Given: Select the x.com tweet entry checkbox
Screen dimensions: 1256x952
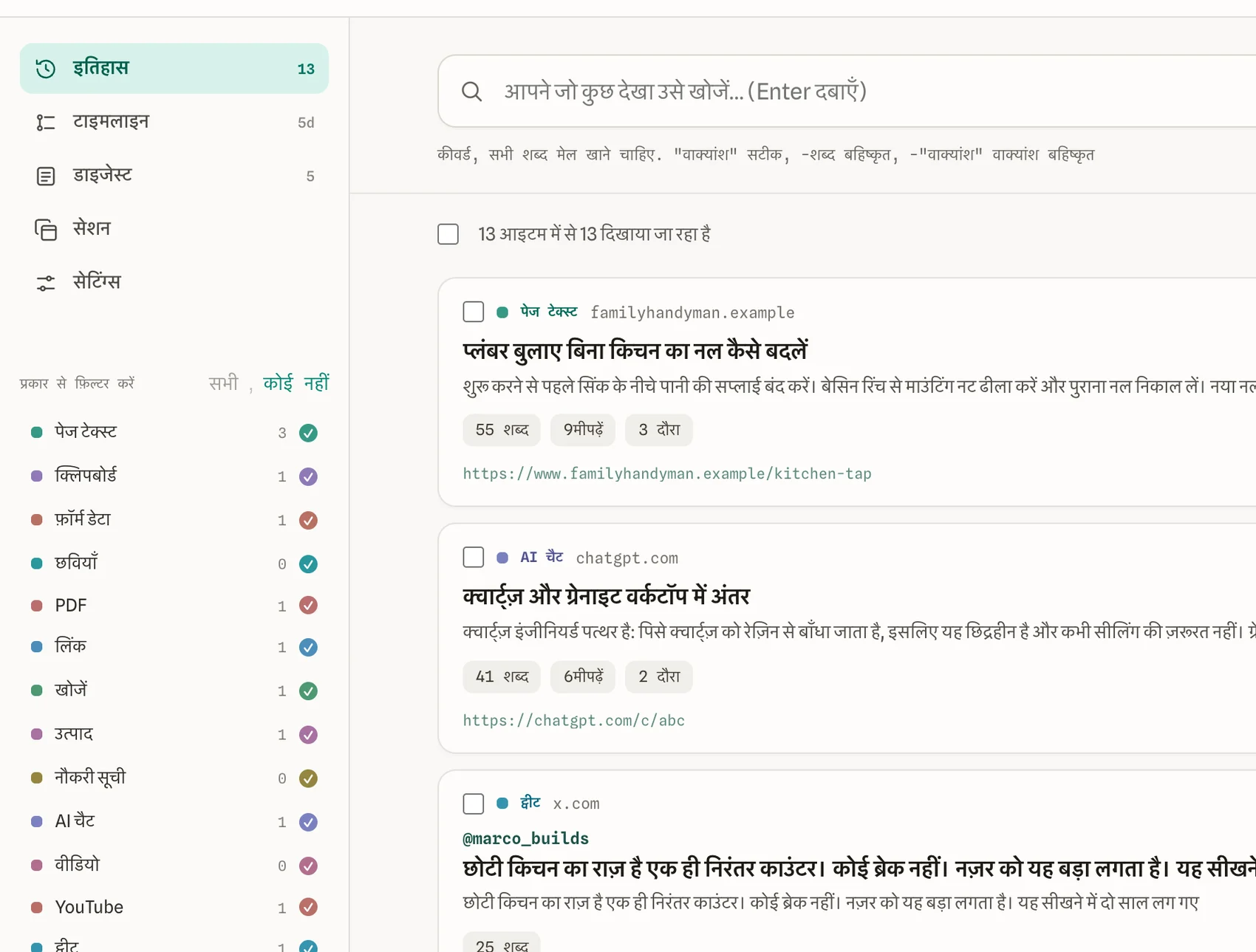Looking at the screenshot, I should click(x=474, y=804).
